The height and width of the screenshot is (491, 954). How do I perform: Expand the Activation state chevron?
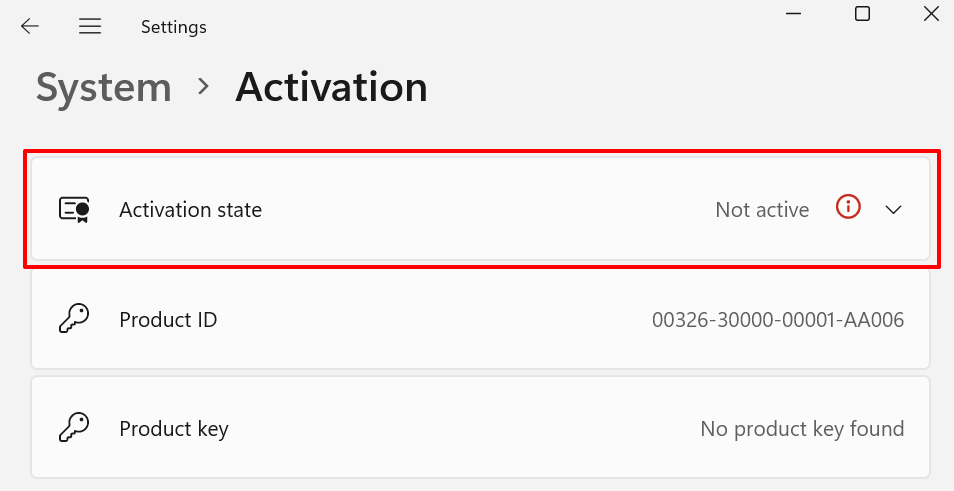894,210
